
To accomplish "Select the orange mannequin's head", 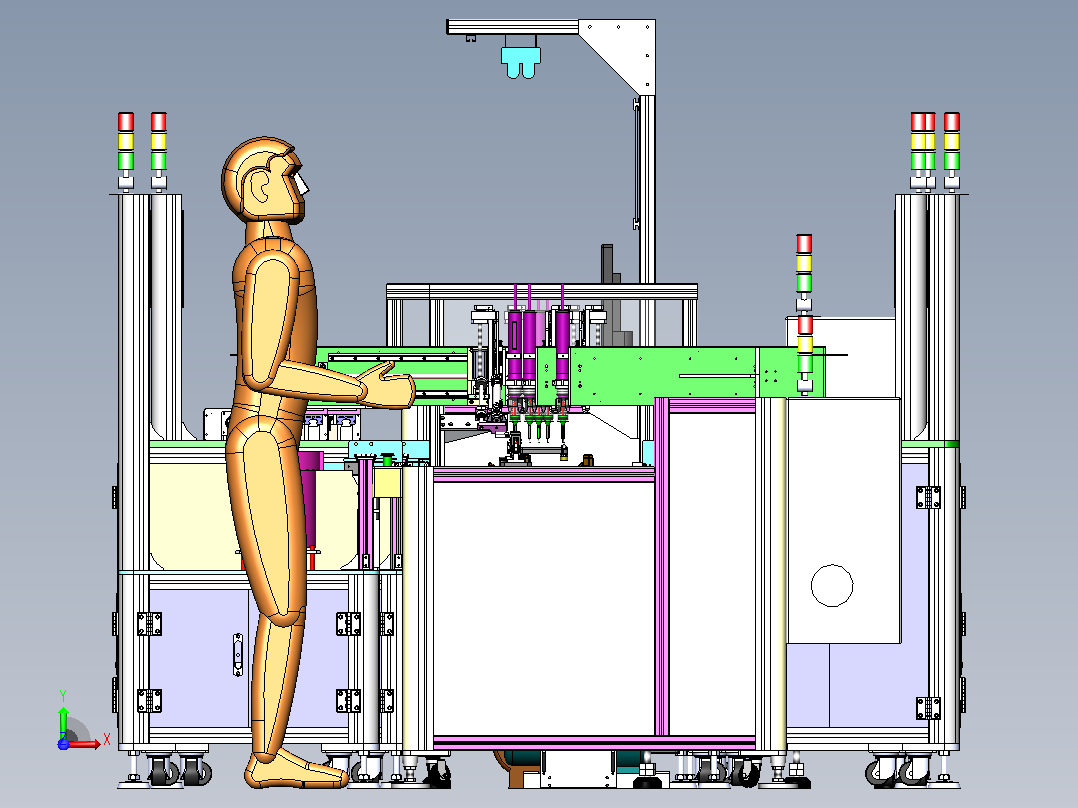I will coord(265,179).
